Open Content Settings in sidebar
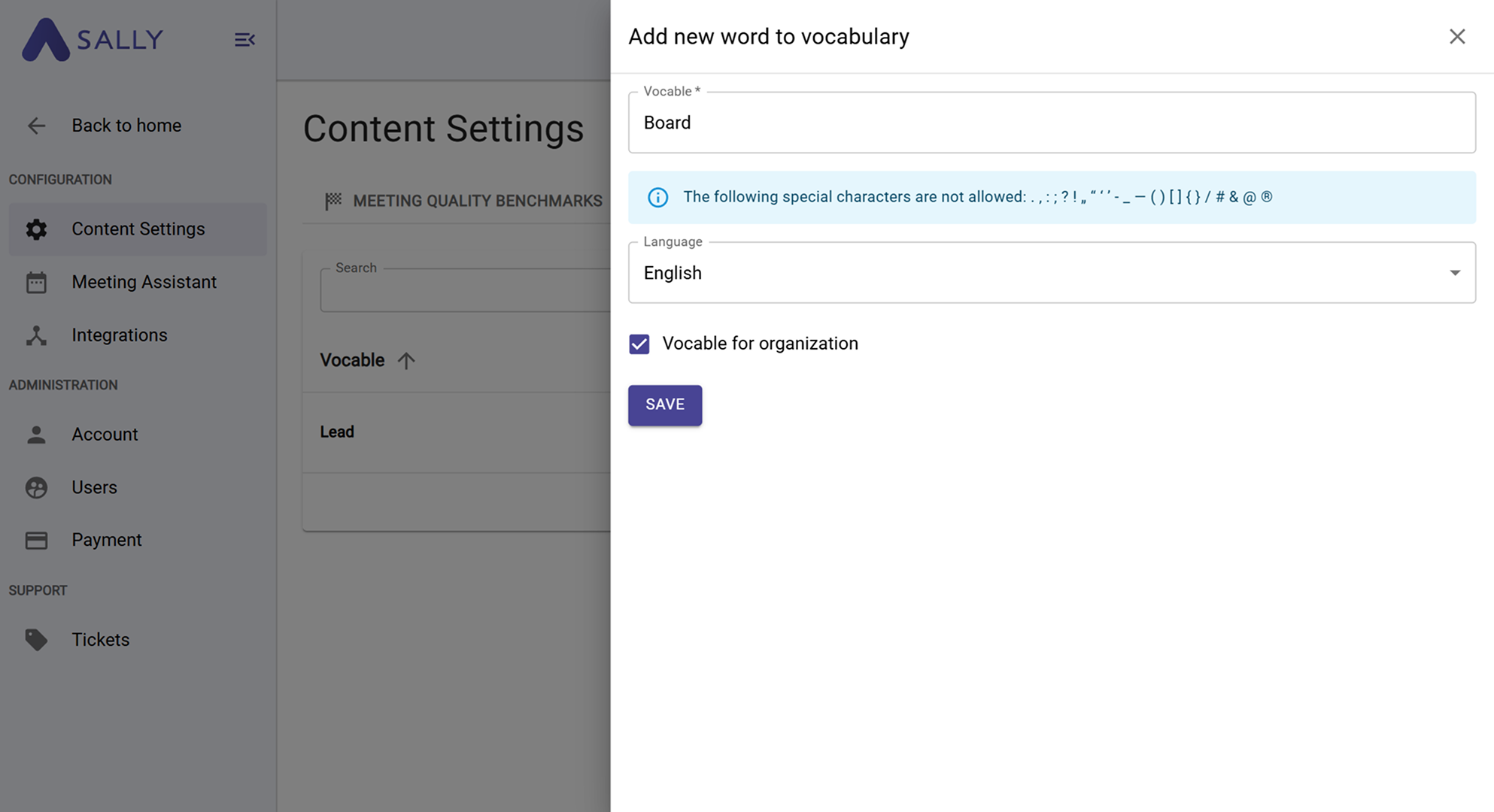 point(138,229)
